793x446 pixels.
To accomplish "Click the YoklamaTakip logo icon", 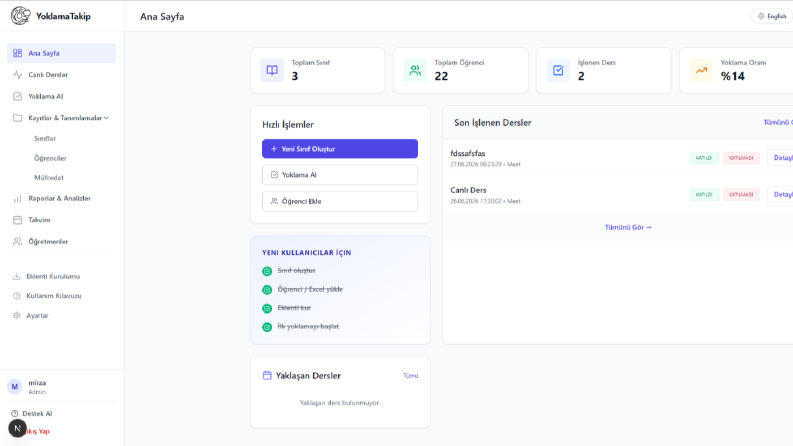I will tap(20, 16).
